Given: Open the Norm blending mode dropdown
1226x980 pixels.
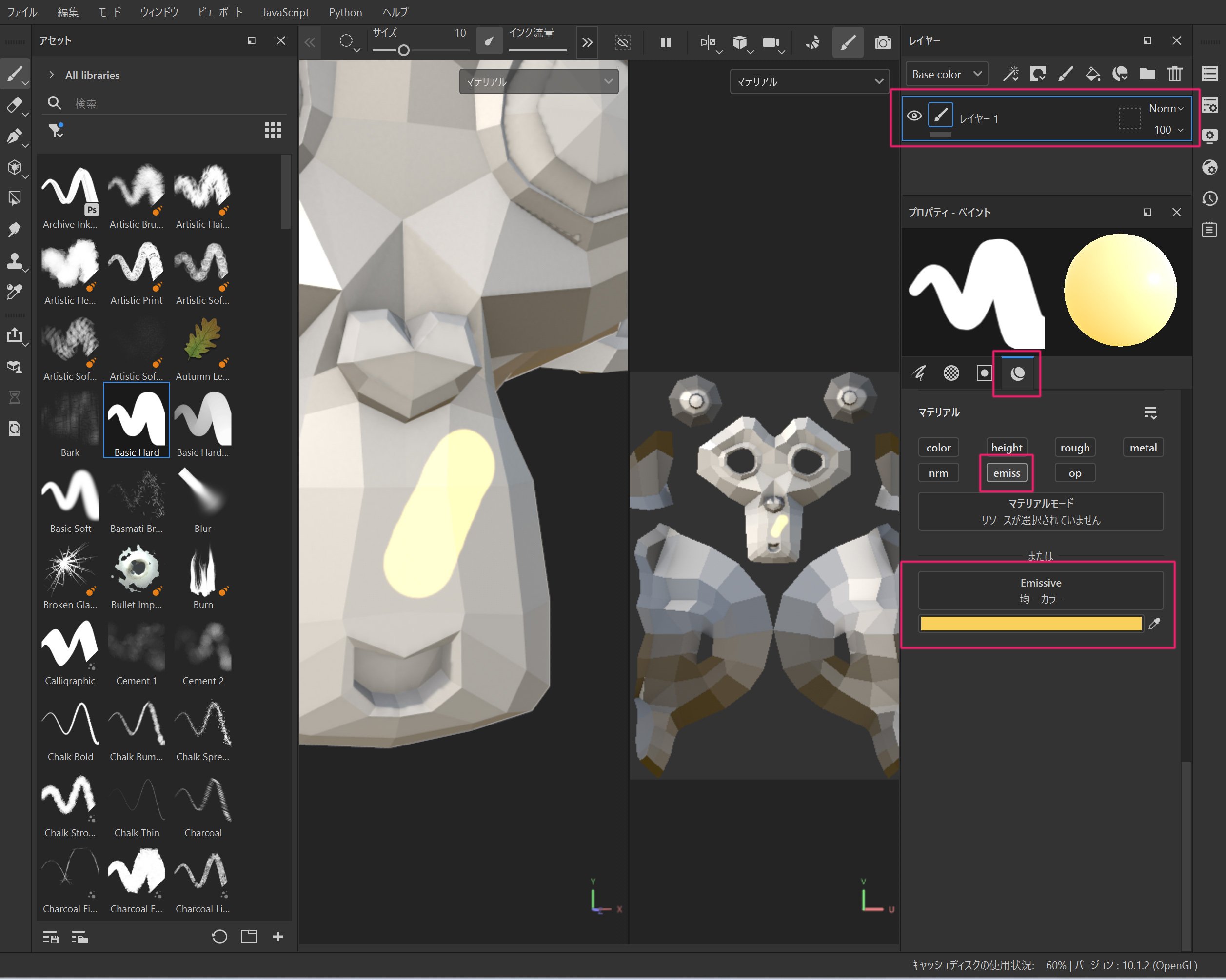Looking at the screenshot, I should point(1166,108).
